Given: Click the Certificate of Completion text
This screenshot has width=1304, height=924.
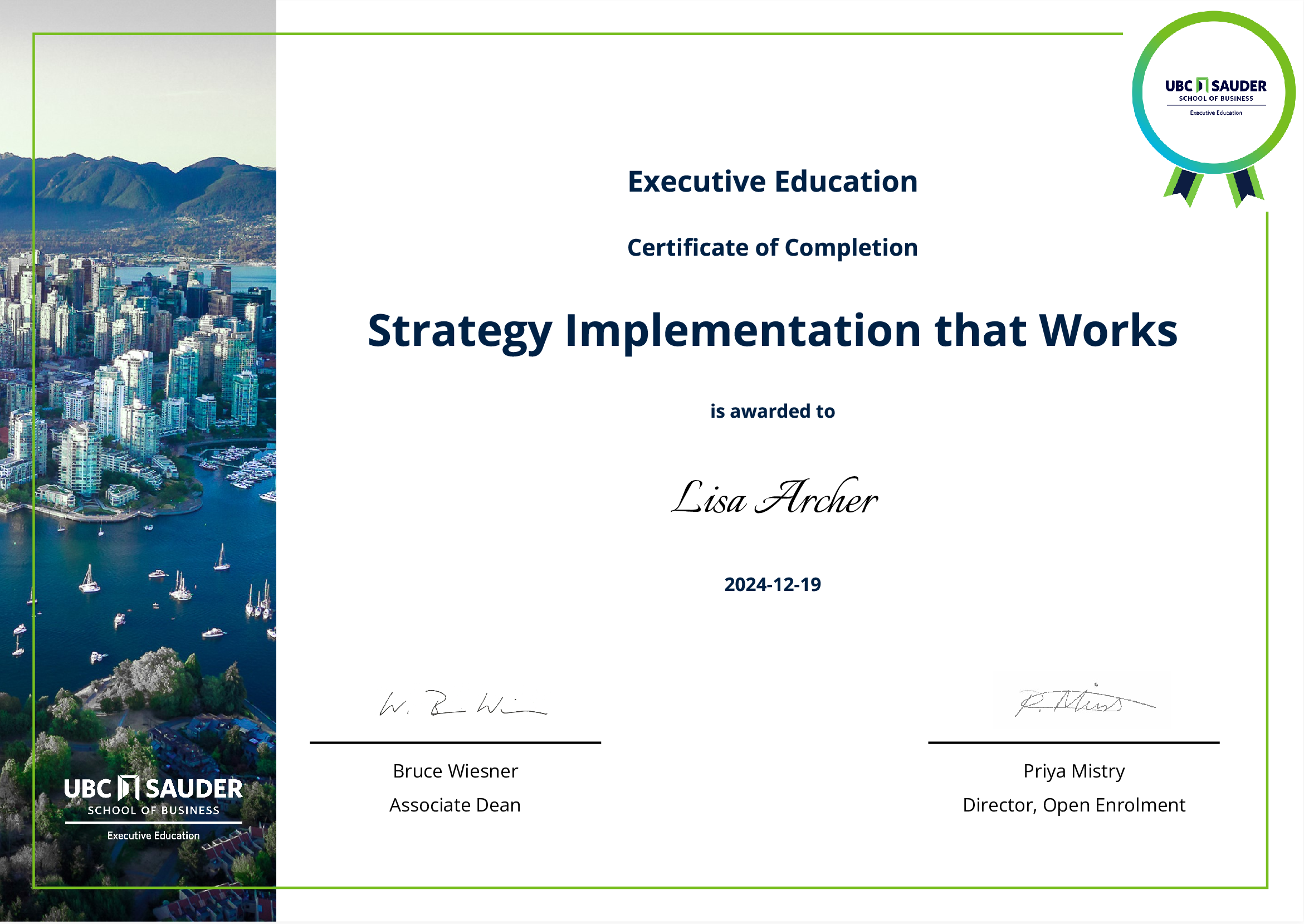Looking at the screenshot, I should 772,248.
